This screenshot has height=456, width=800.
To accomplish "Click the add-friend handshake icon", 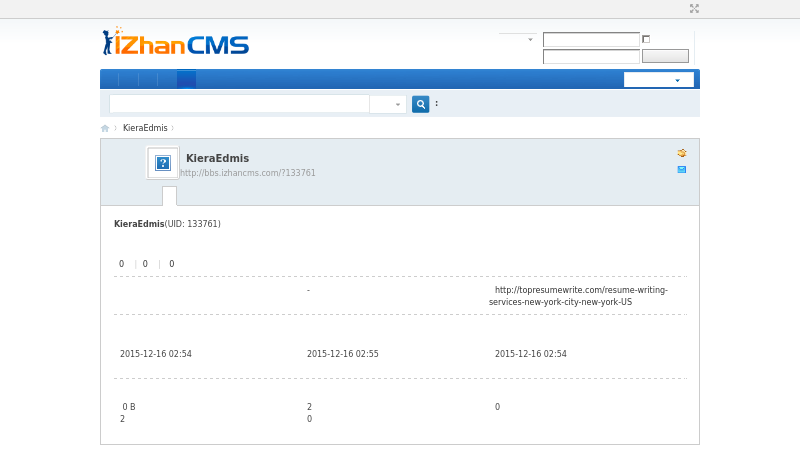I will (x=682, y=153).
